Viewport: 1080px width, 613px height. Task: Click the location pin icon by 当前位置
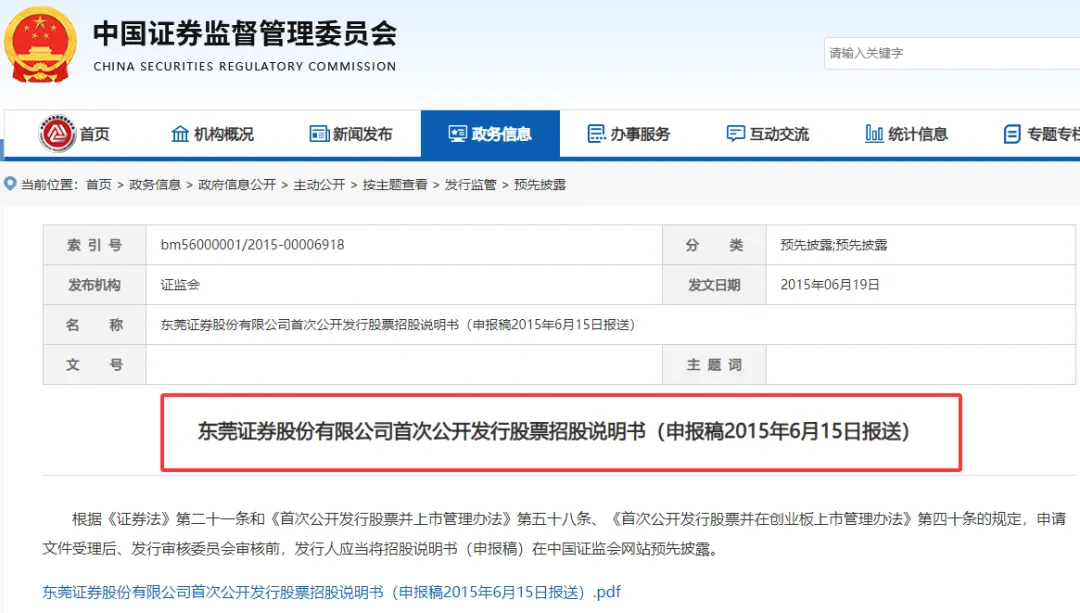pyautogui.click(x=10, y=184)
